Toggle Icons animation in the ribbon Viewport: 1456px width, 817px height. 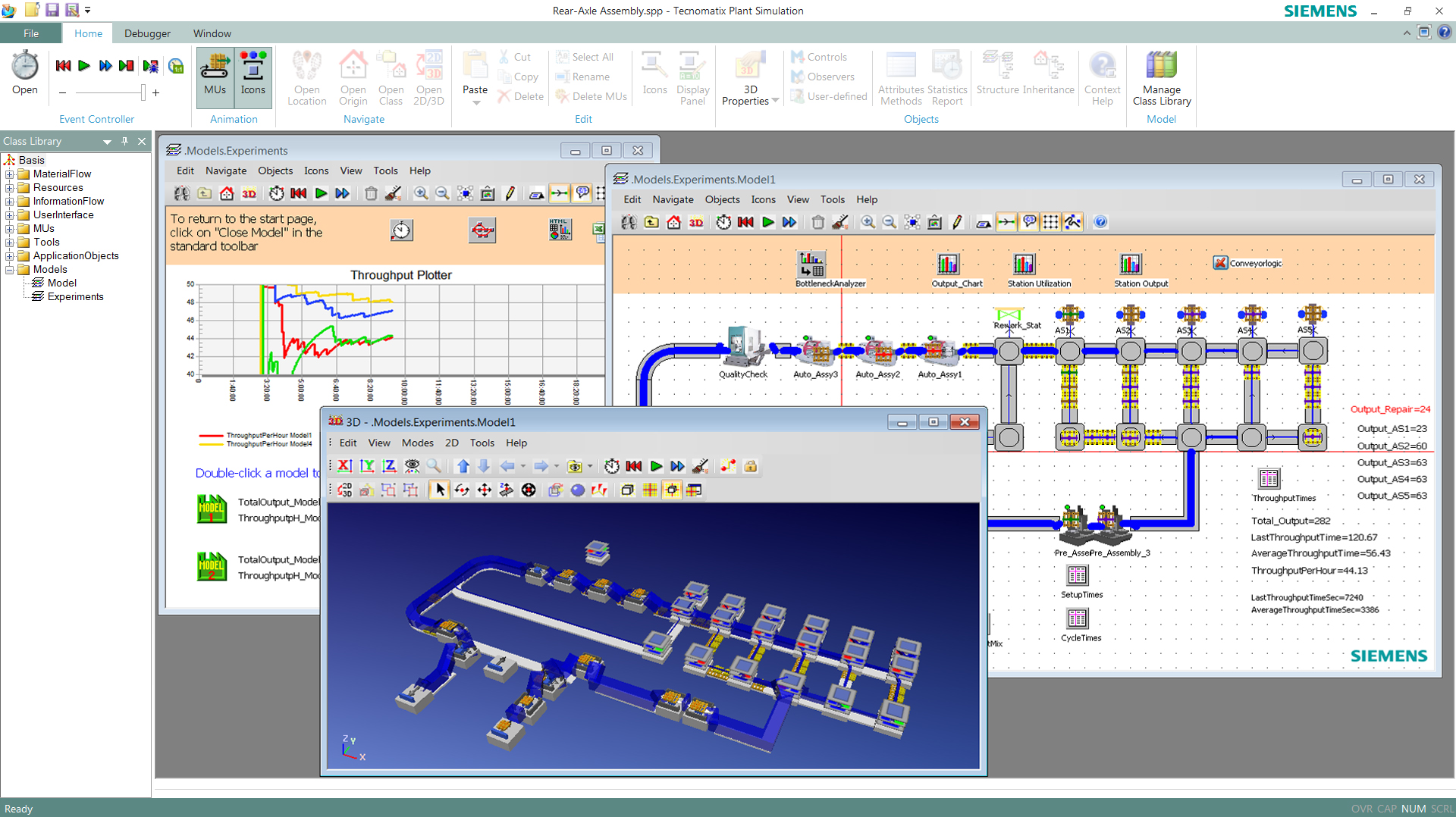(x=253, y=76)
